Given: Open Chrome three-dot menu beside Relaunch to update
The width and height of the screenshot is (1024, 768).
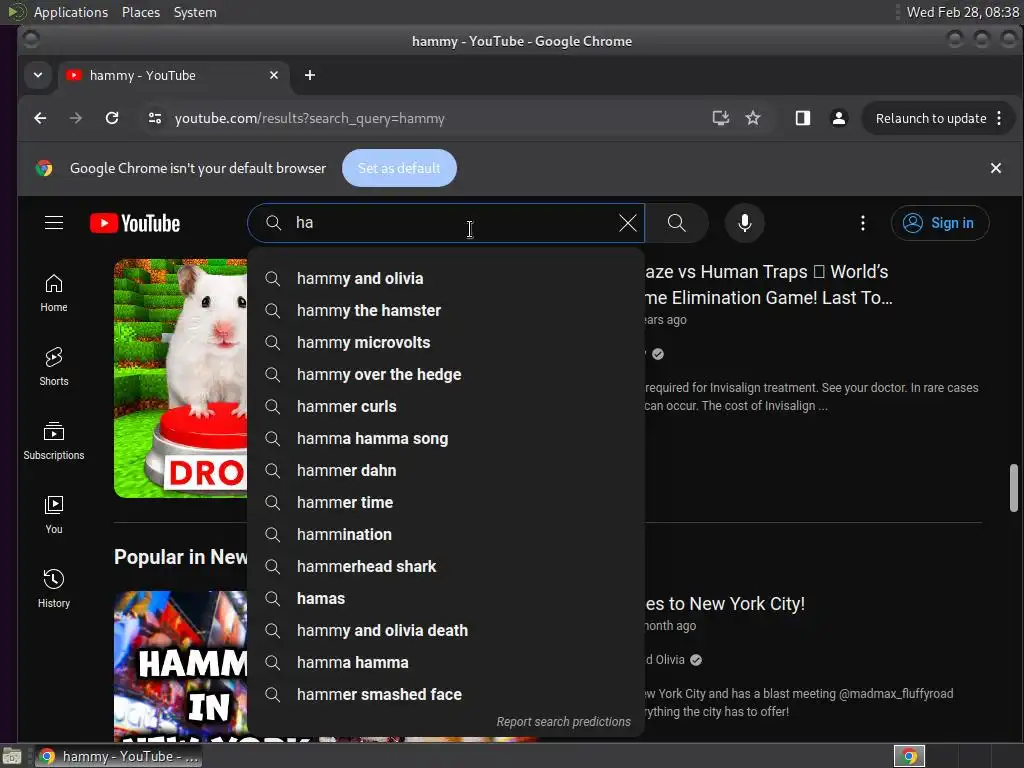Looking at the screenshot, I should (999, 118).
